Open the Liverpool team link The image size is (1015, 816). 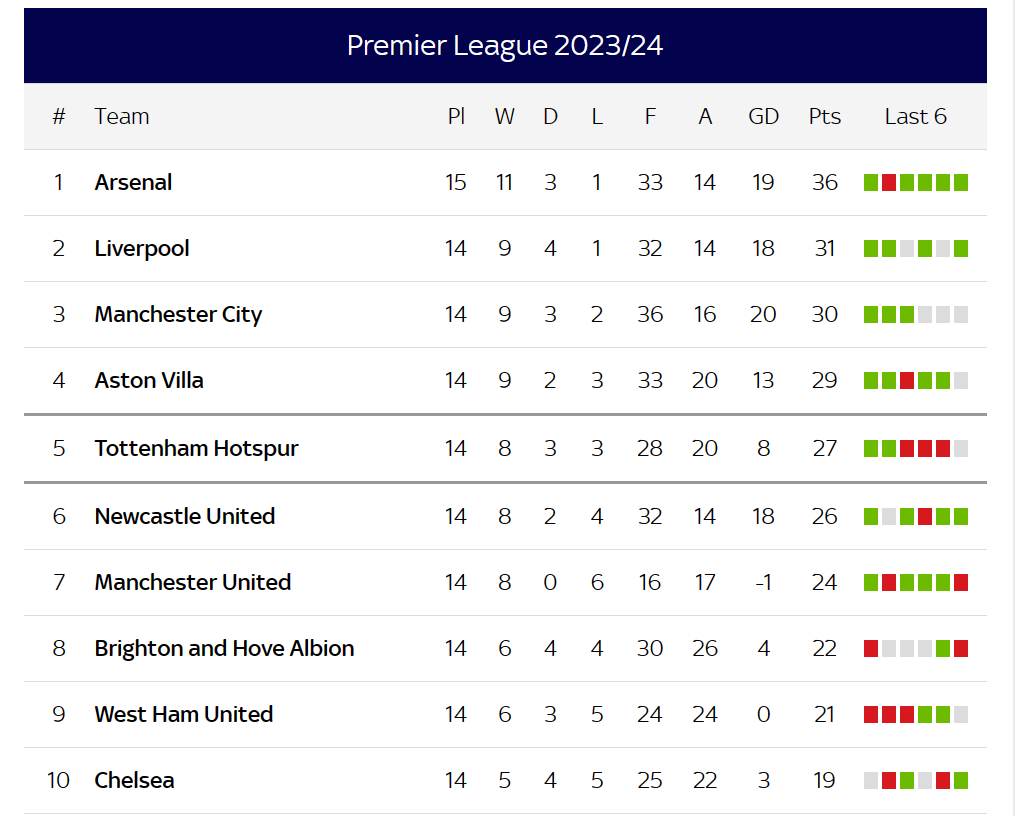(142, 248)
